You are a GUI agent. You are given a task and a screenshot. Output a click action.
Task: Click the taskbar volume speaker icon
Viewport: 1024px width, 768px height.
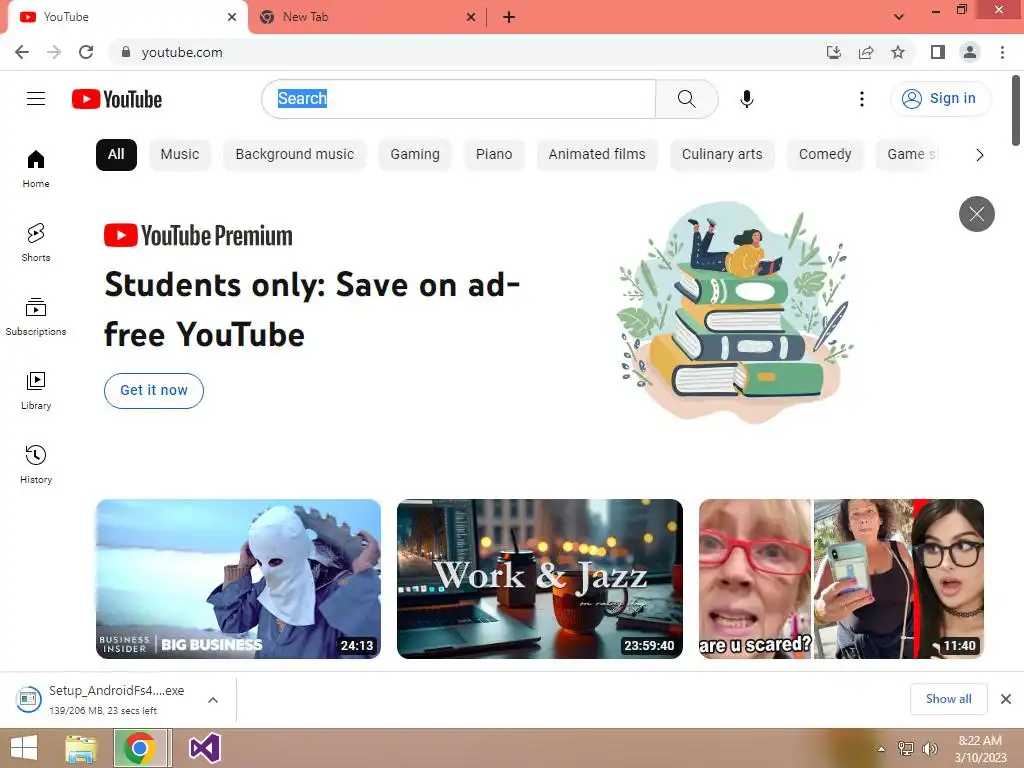(x=929, y=749)
